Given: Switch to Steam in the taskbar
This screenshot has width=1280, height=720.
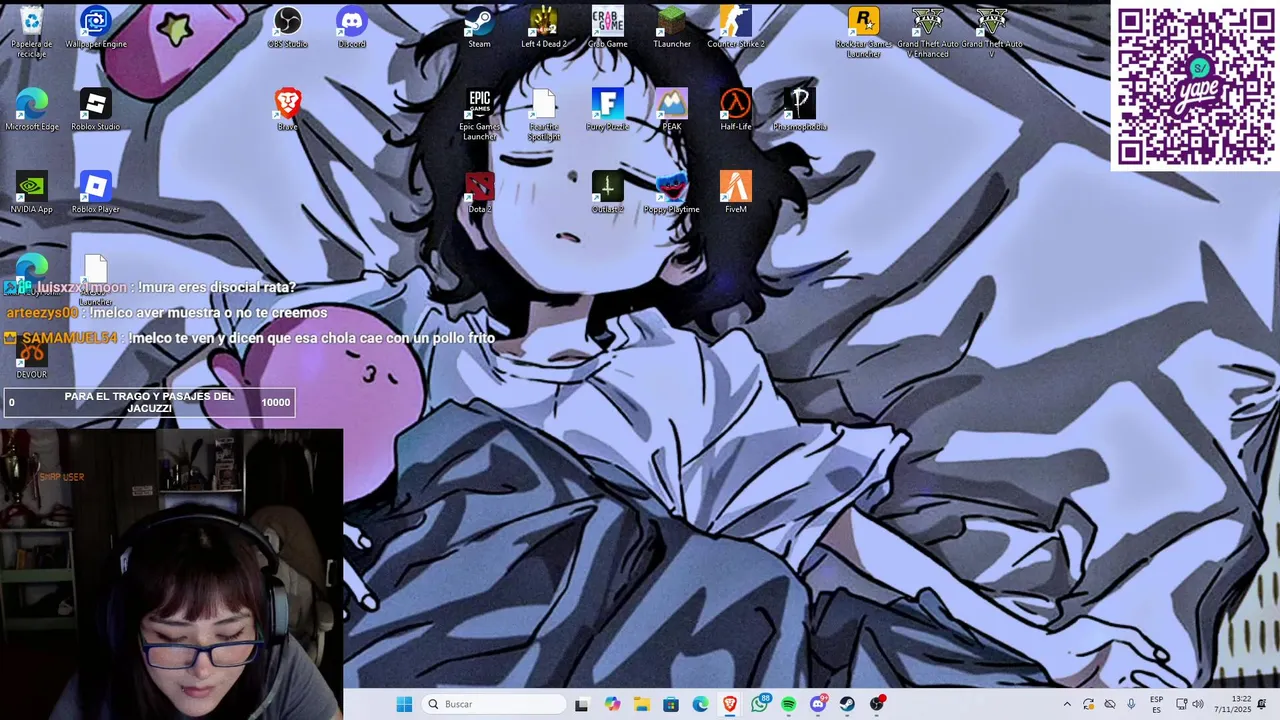Looking at the screenshot, I should coord(848,704).
